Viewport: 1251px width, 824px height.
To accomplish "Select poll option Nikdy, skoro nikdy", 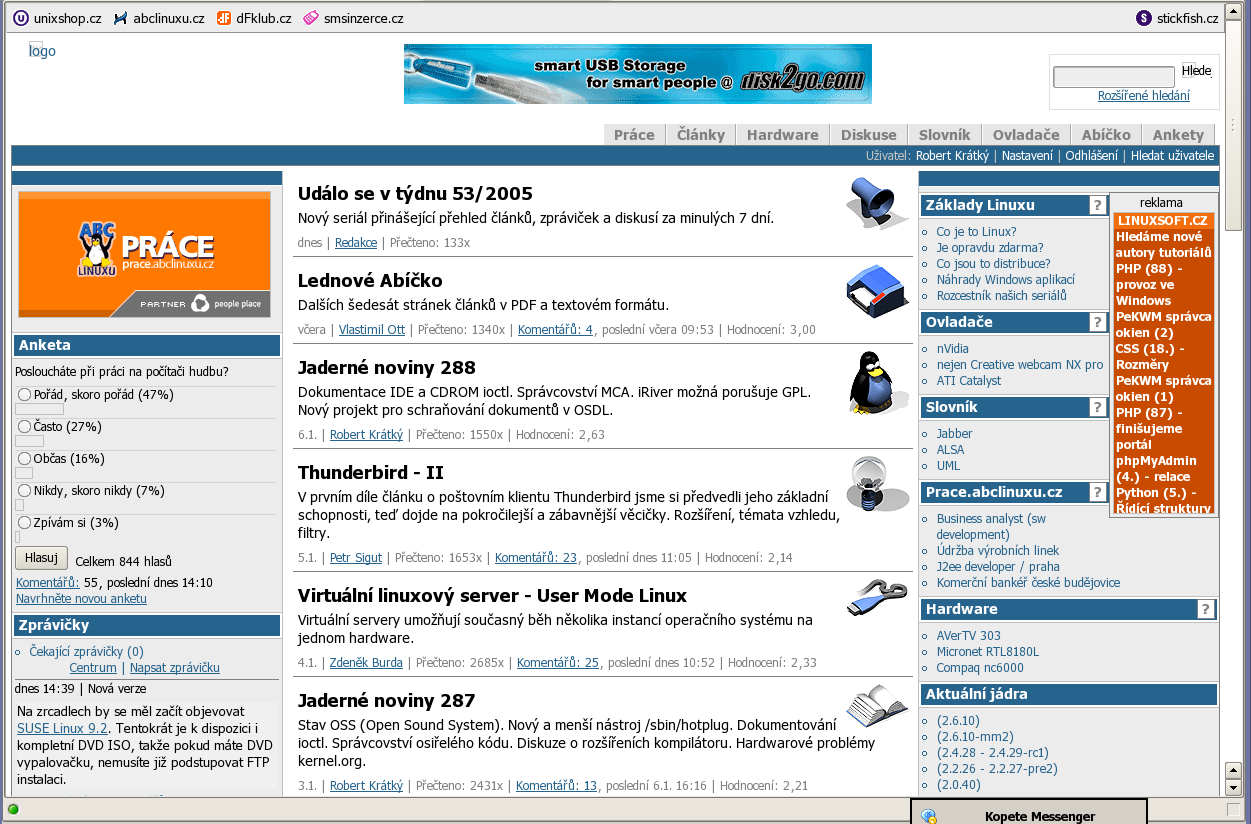I will pyautogui.click(x=25, y=491).
